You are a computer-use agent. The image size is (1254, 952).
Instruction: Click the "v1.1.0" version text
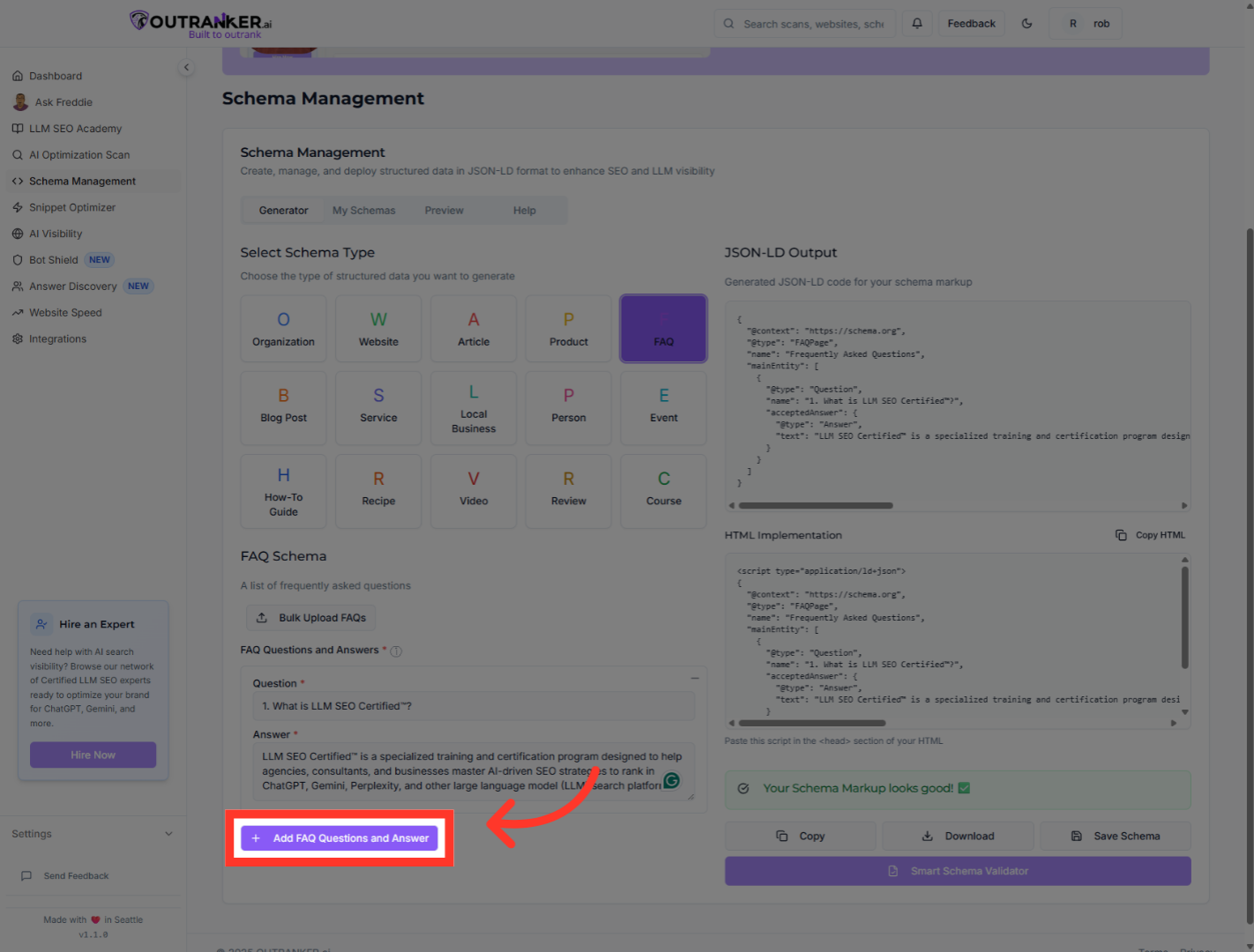93,934
